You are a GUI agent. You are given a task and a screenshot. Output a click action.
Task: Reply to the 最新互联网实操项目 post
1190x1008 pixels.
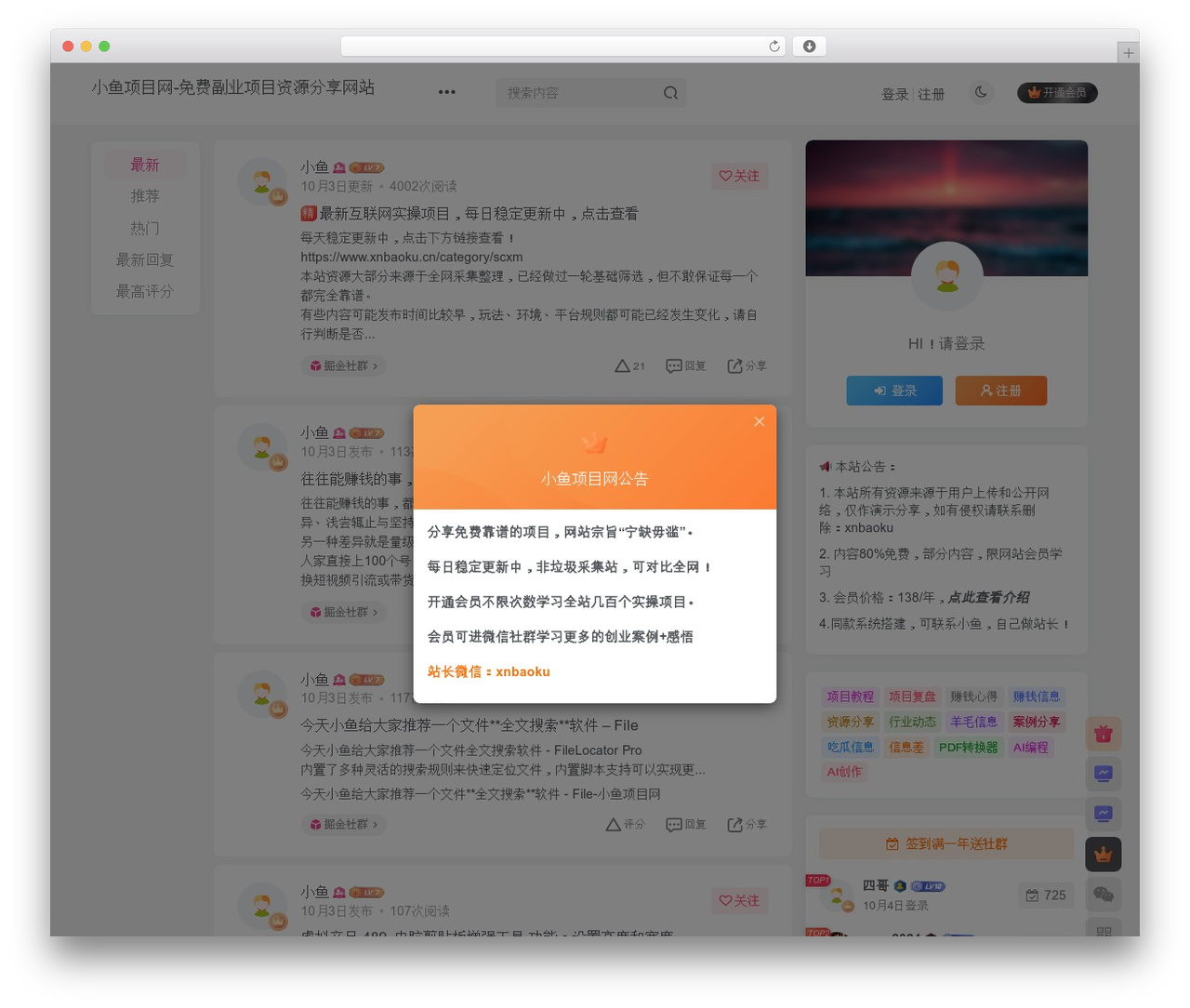[x=686, y=366]
